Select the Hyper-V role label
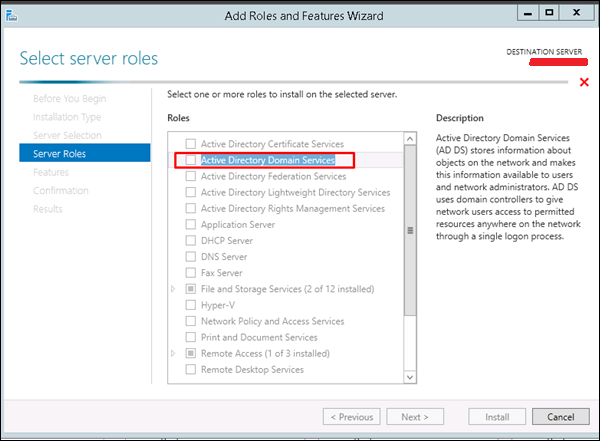Viewport: 600px width, 441px height. coord(218,305)
